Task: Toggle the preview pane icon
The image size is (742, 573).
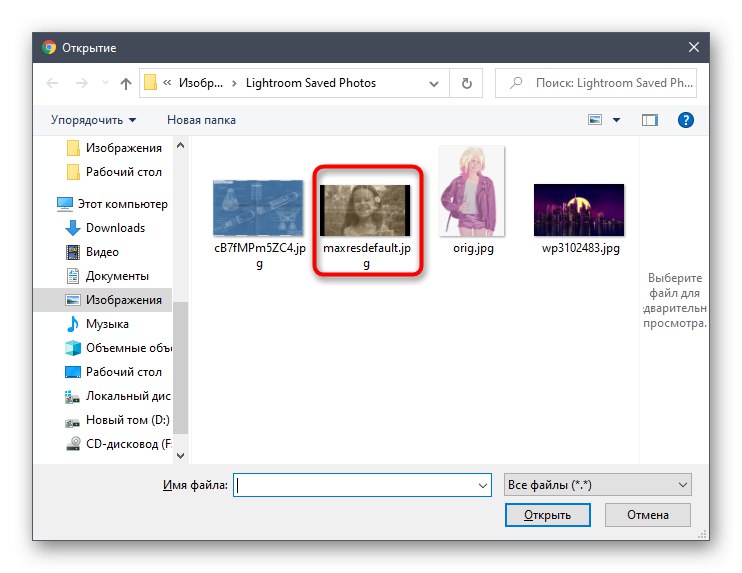Action: (x=650, y=120)
